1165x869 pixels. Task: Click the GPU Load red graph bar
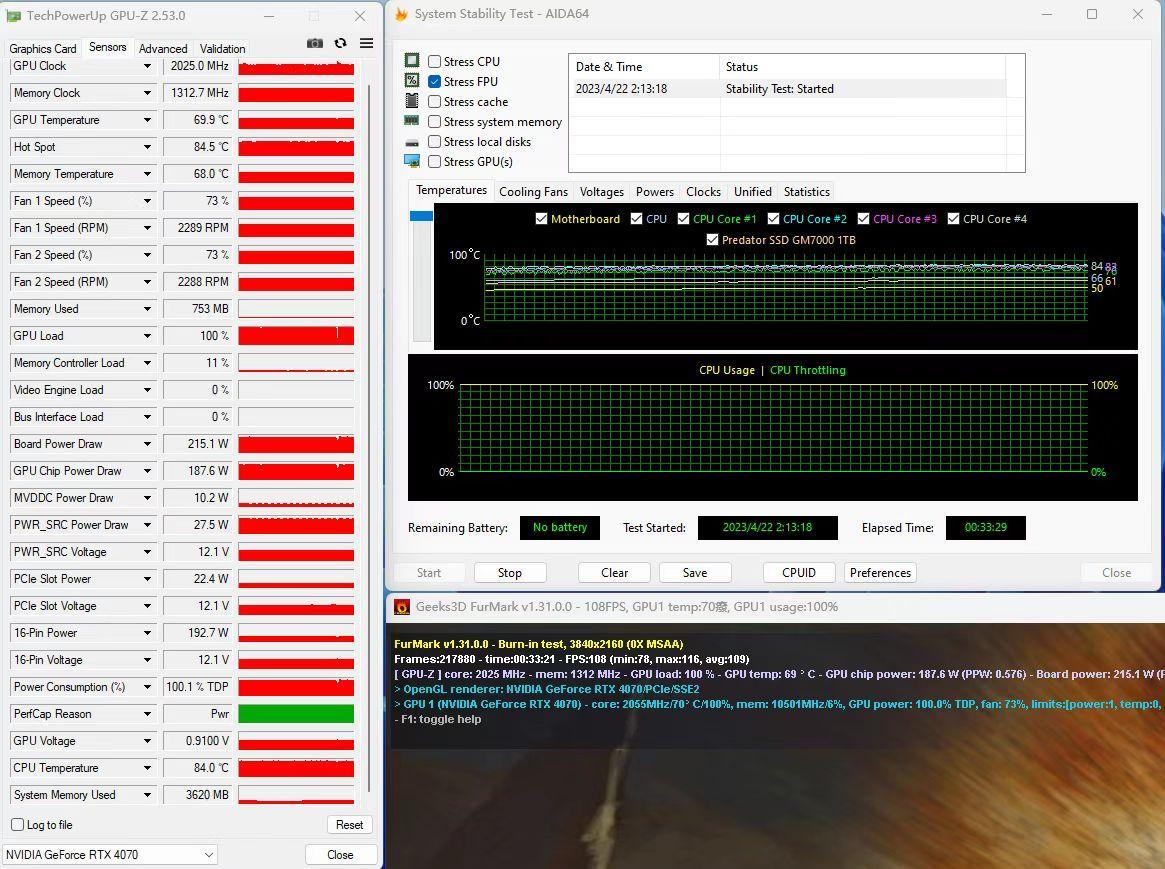[x=296, y=336]
